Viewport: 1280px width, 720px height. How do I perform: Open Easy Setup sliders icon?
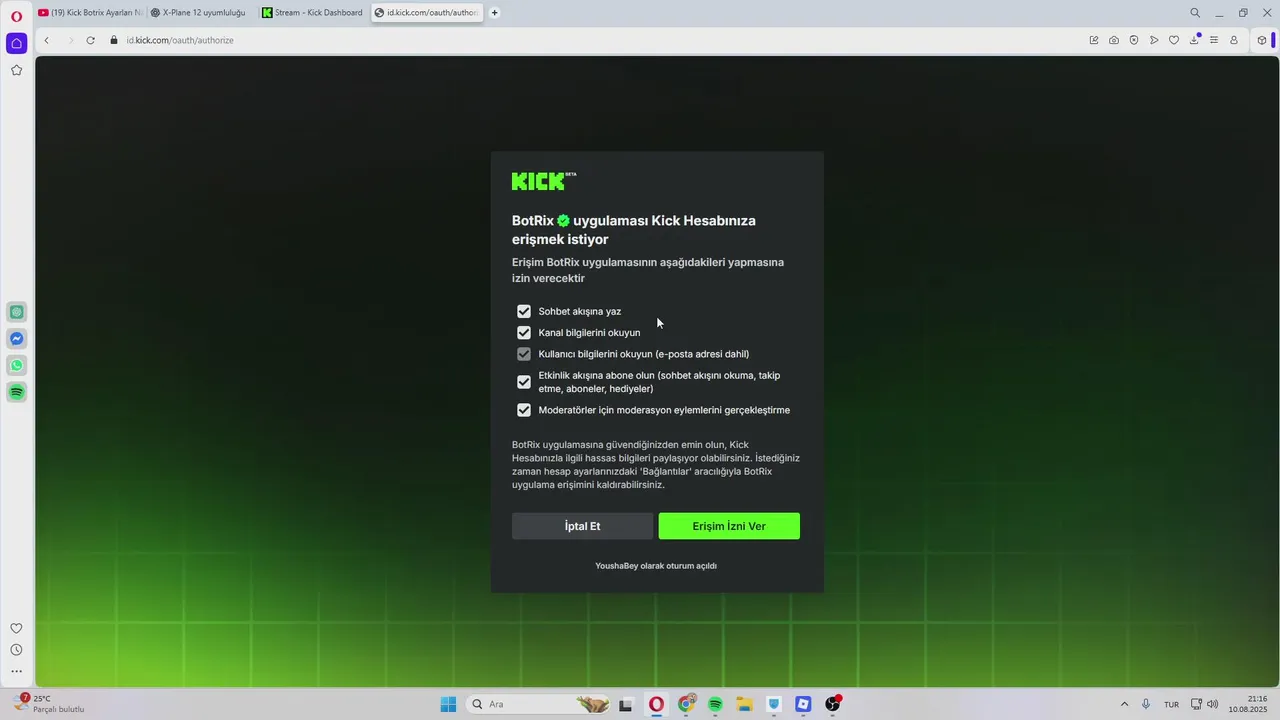[x=1214, y=40]
